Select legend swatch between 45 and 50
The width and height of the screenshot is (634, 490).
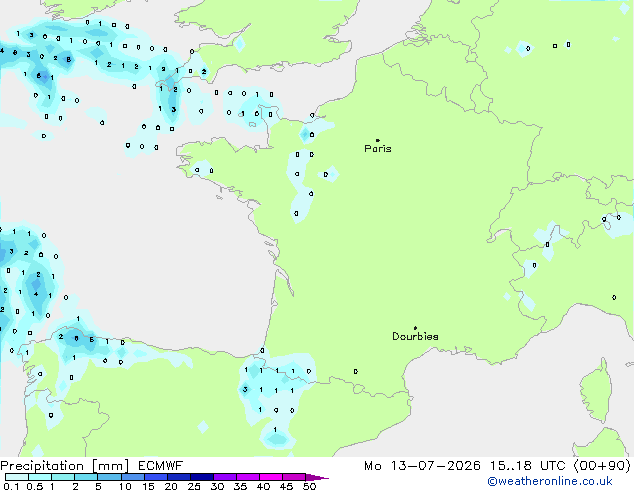tap(294, 477)
